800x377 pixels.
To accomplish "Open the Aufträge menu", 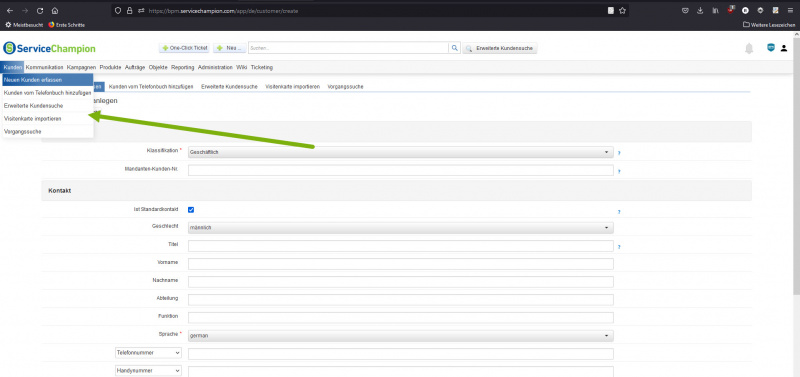I will coord(135,67).
